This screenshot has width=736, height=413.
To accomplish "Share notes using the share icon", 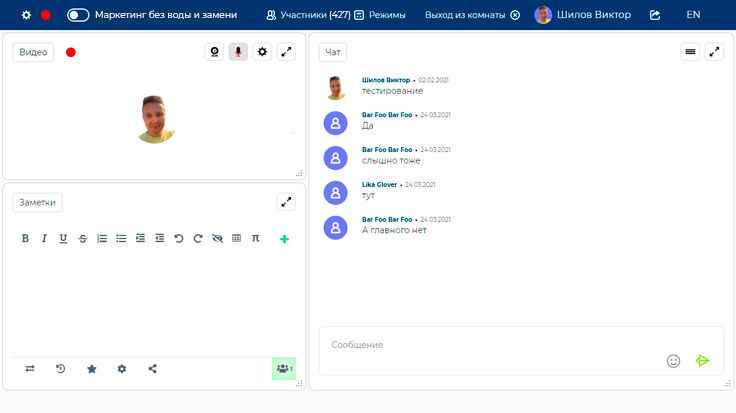I will point(152,369).
